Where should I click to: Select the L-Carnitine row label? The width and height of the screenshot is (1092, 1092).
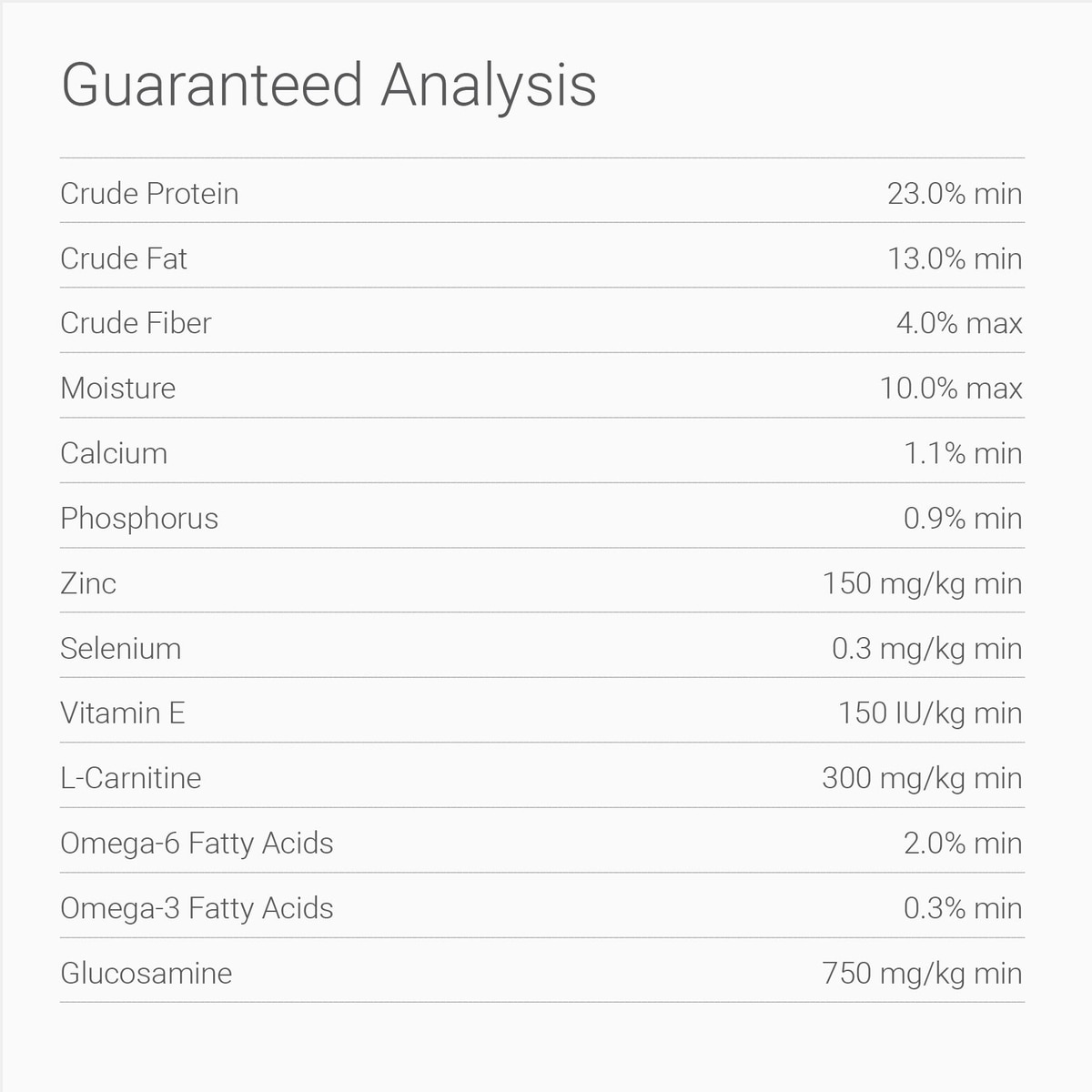(x=131, y=778)
